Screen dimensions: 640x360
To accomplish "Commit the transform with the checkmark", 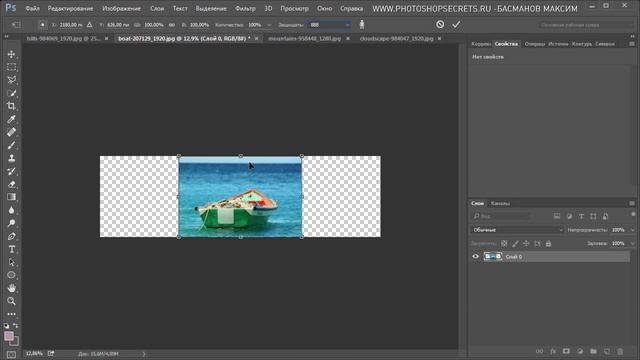I will (x=456, y=24).
